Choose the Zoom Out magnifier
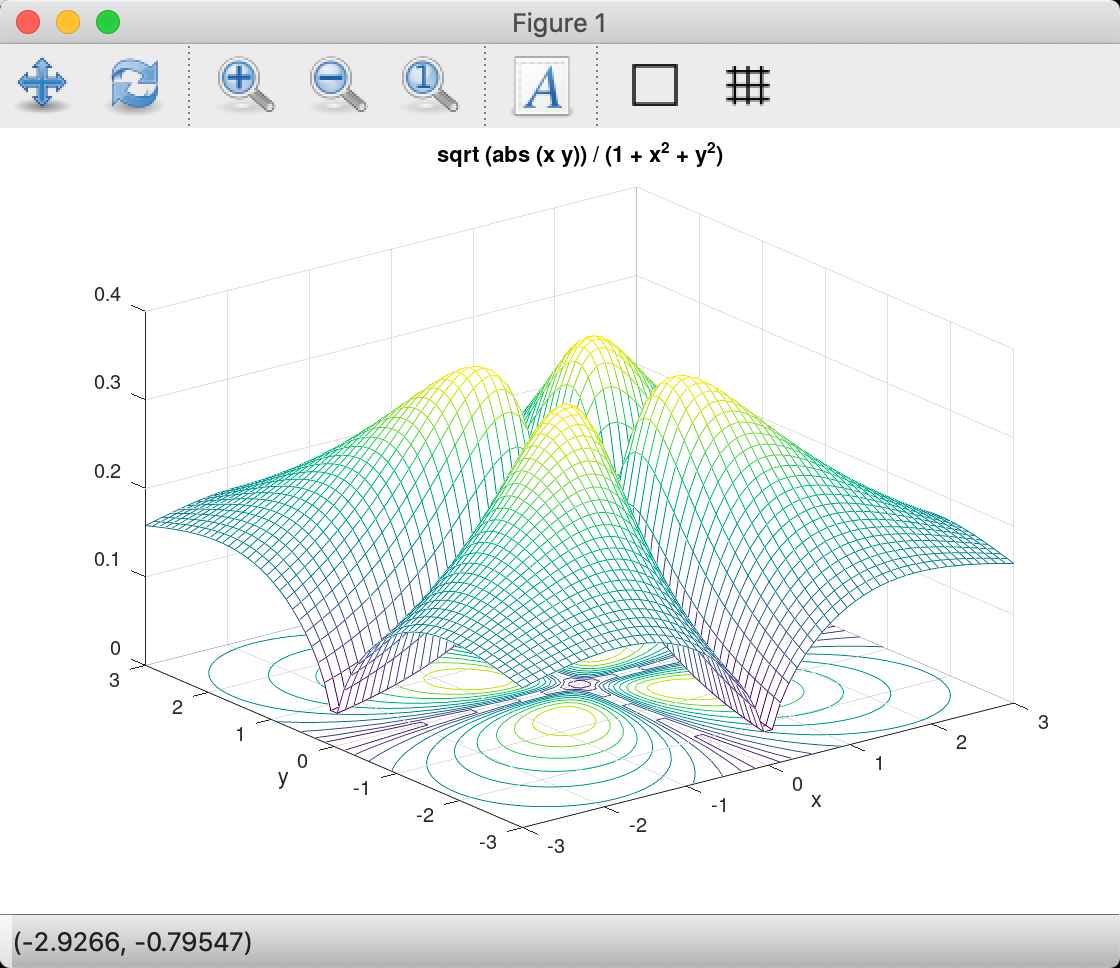1120x968 pixels. pyautogui.click(x=337, y=86)
